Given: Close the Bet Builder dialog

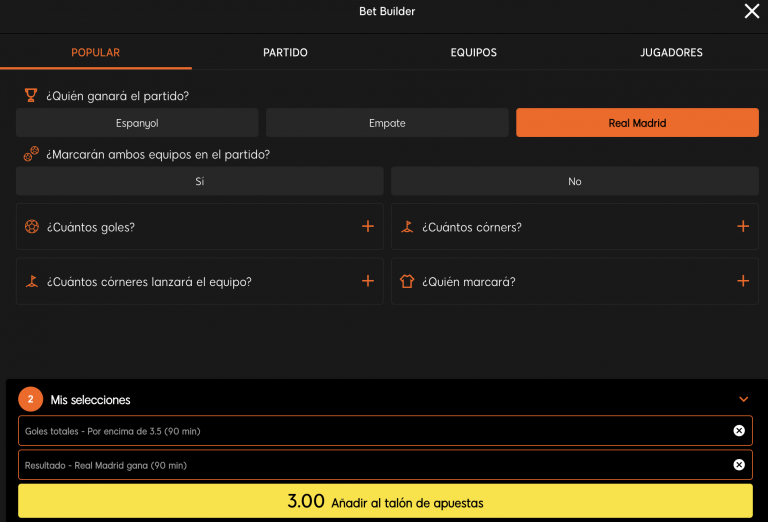Looking at the screenshot, I should pos(752,11).
